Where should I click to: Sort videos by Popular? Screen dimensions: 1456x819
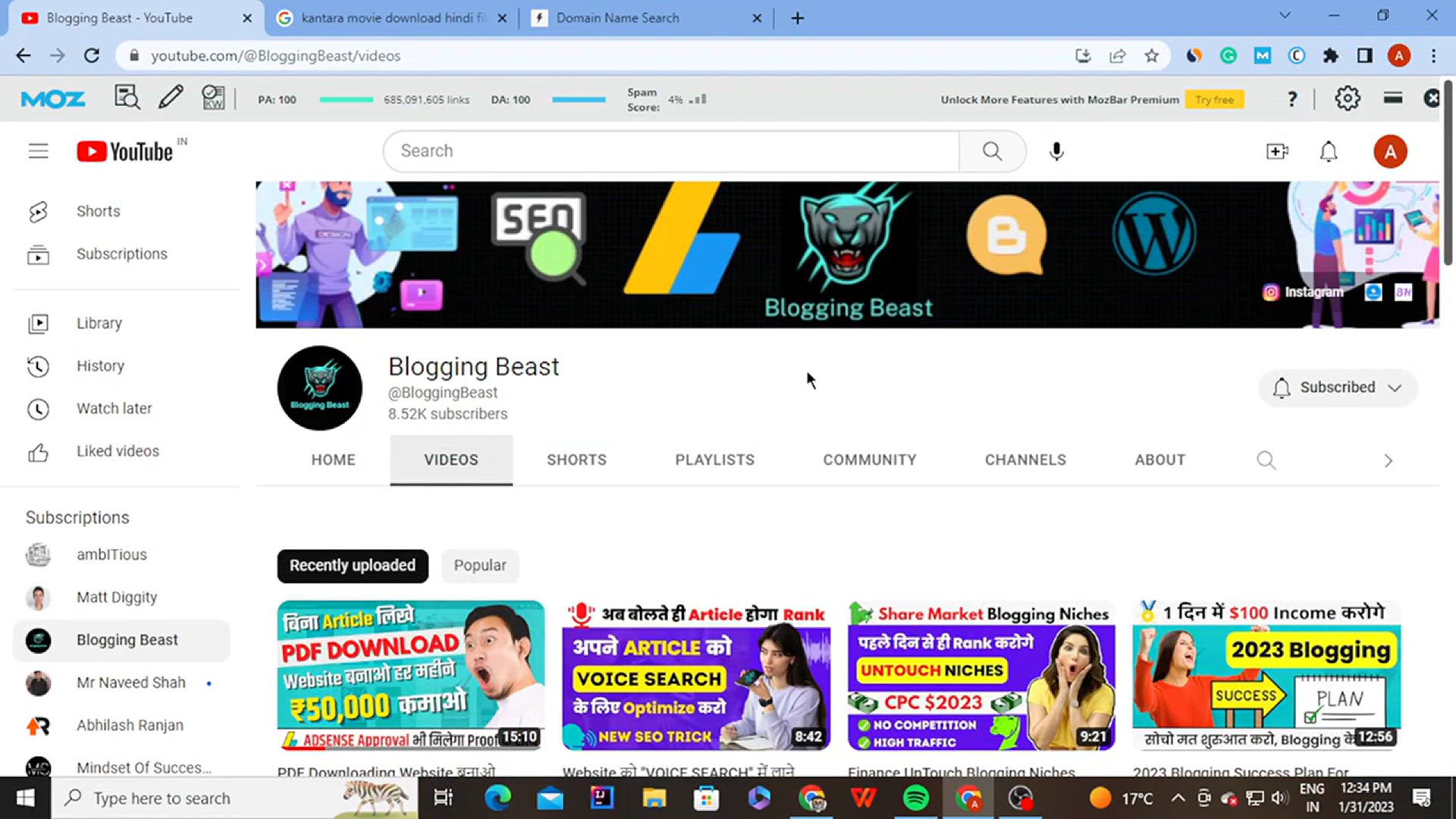point(480,566)
